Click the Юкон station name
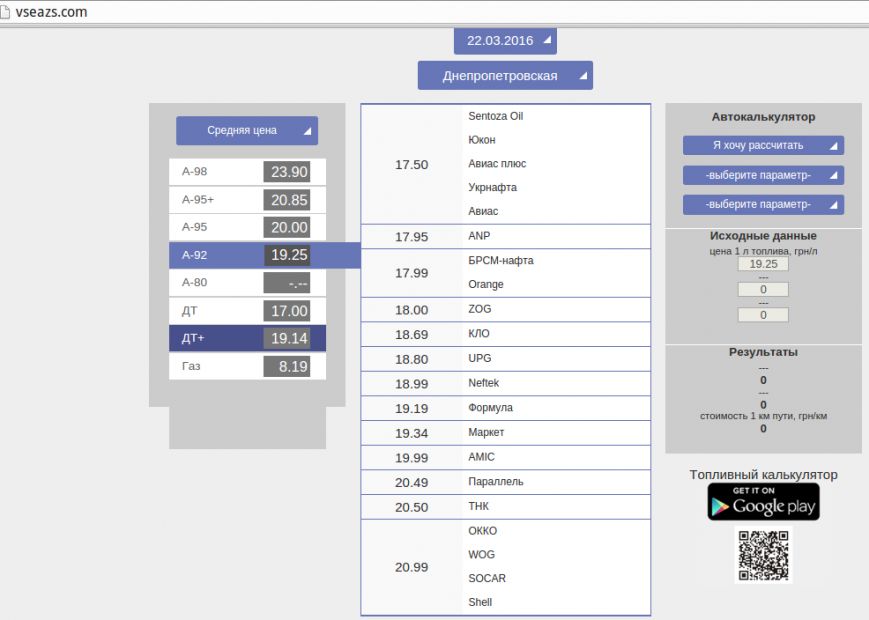The height and width of the screenshot is (620, 869). pos(482,140)
